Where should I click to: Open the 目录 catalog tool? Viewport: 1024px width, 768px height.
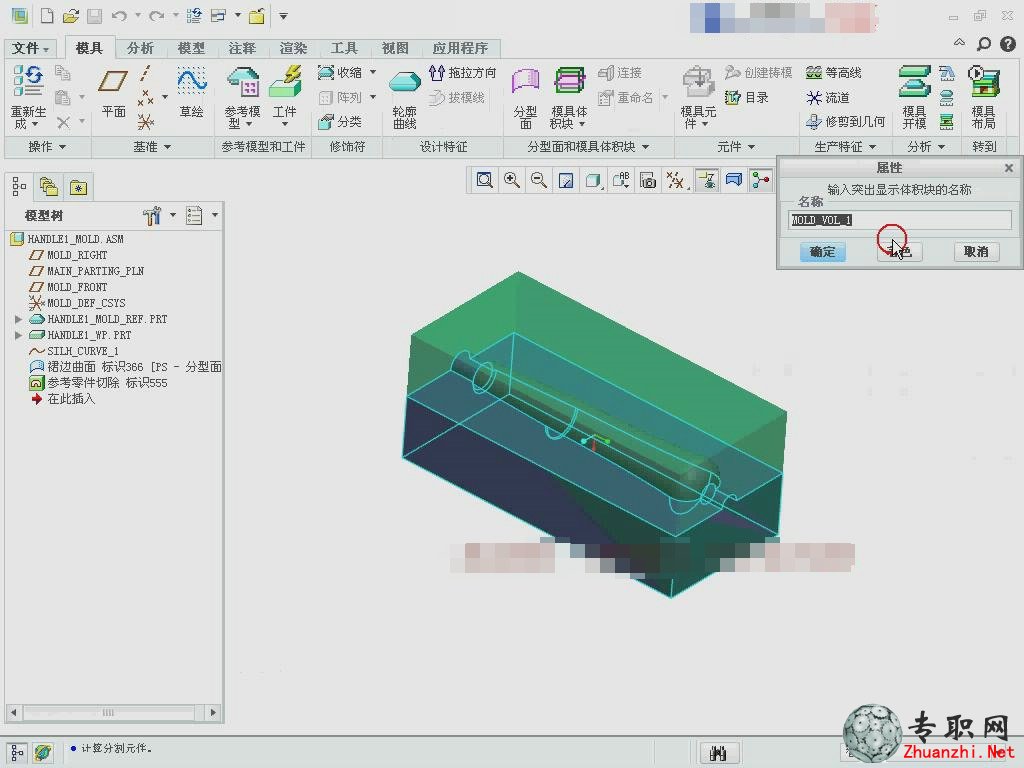tap(747, 98)
